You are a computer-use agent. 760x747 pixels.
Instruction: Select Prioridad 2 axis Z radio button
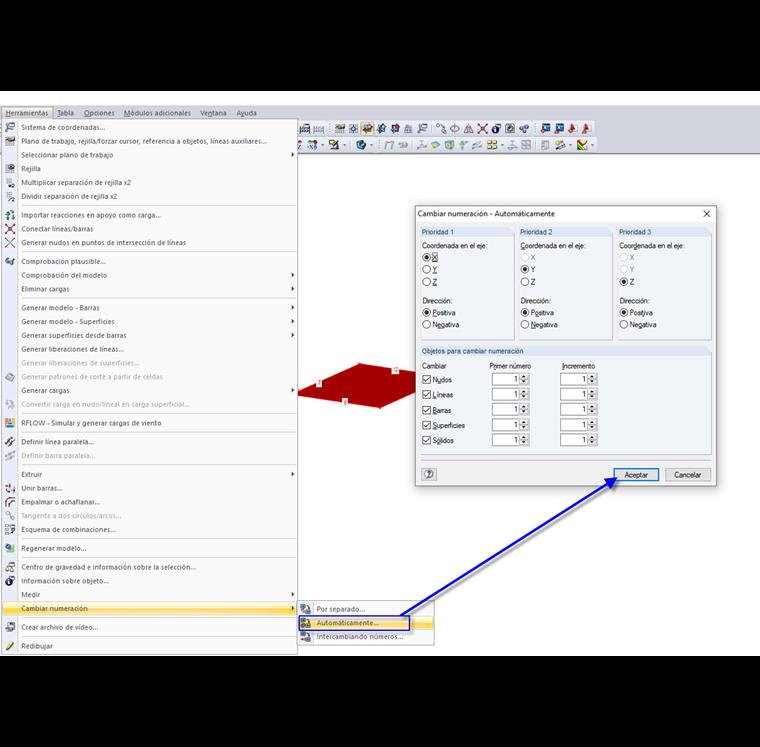[525, 282]
